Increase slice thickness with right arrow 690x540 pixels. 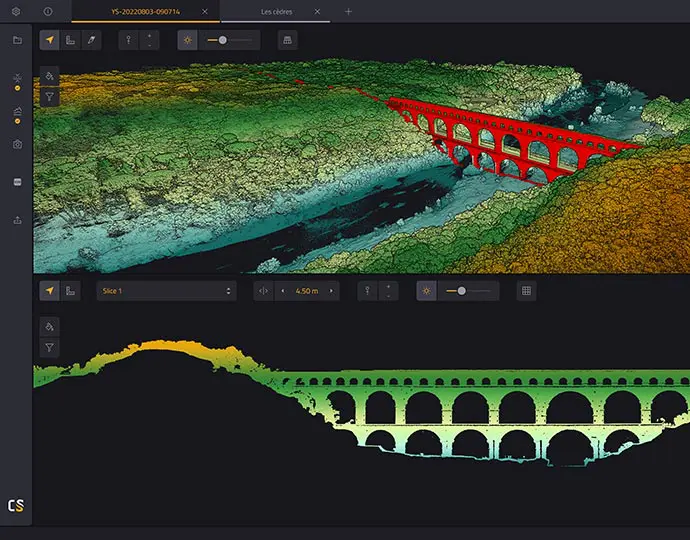[x=331, y=291]
